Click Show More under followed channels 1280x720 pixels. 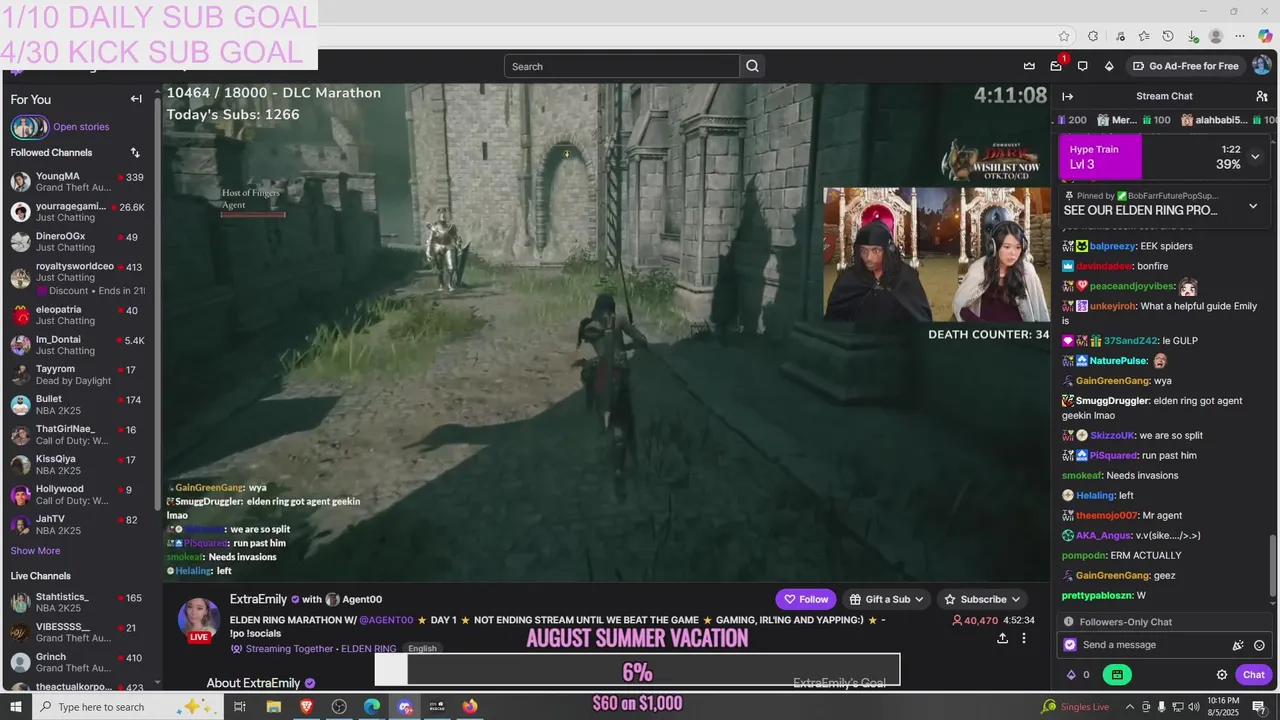tap(35, 551)
